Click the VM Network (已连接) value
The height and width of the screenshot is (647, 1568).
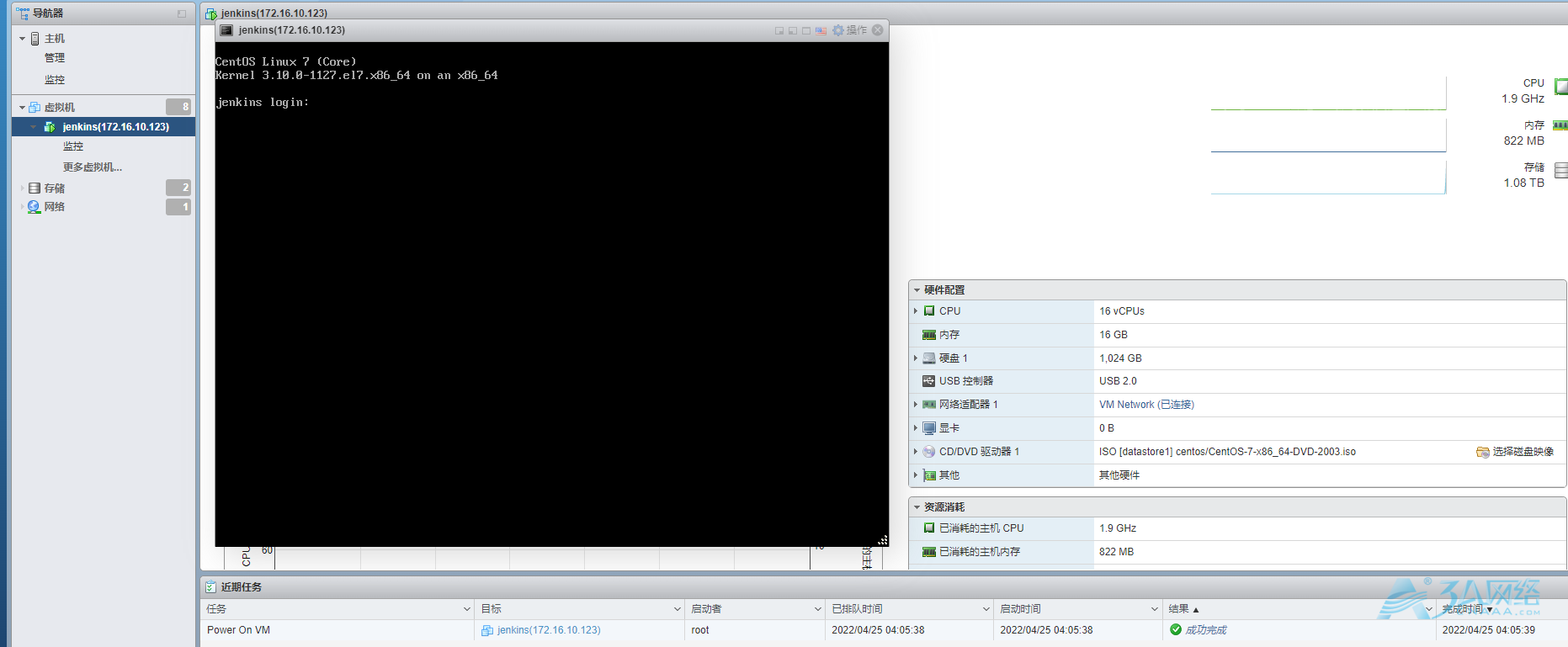pos(1146,405)
